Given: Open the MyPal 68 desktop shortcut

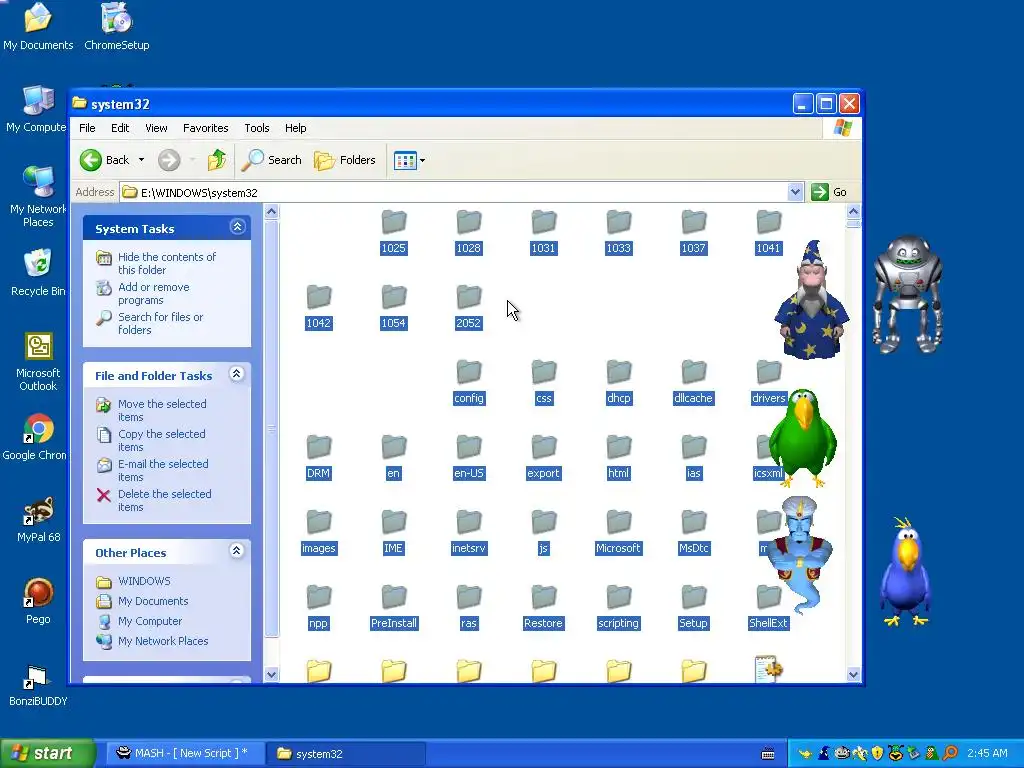Looking at the screenshot, I should click(x=38, y=520).
